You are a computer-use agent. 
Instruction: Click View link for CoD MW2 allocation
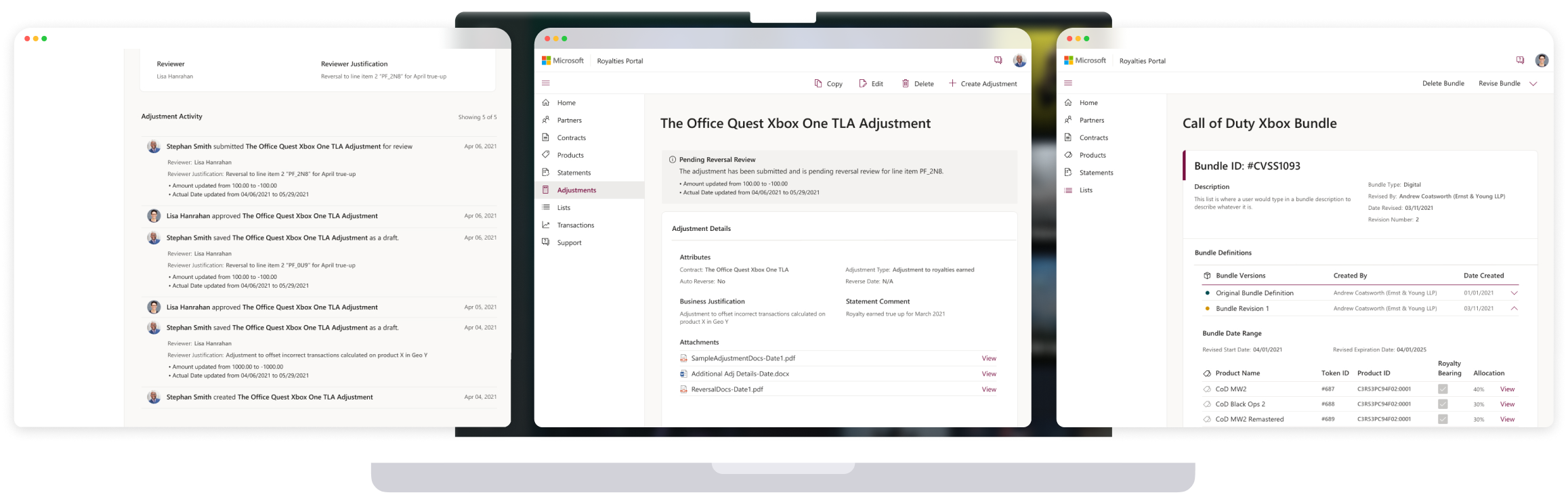coord(1507,389)
